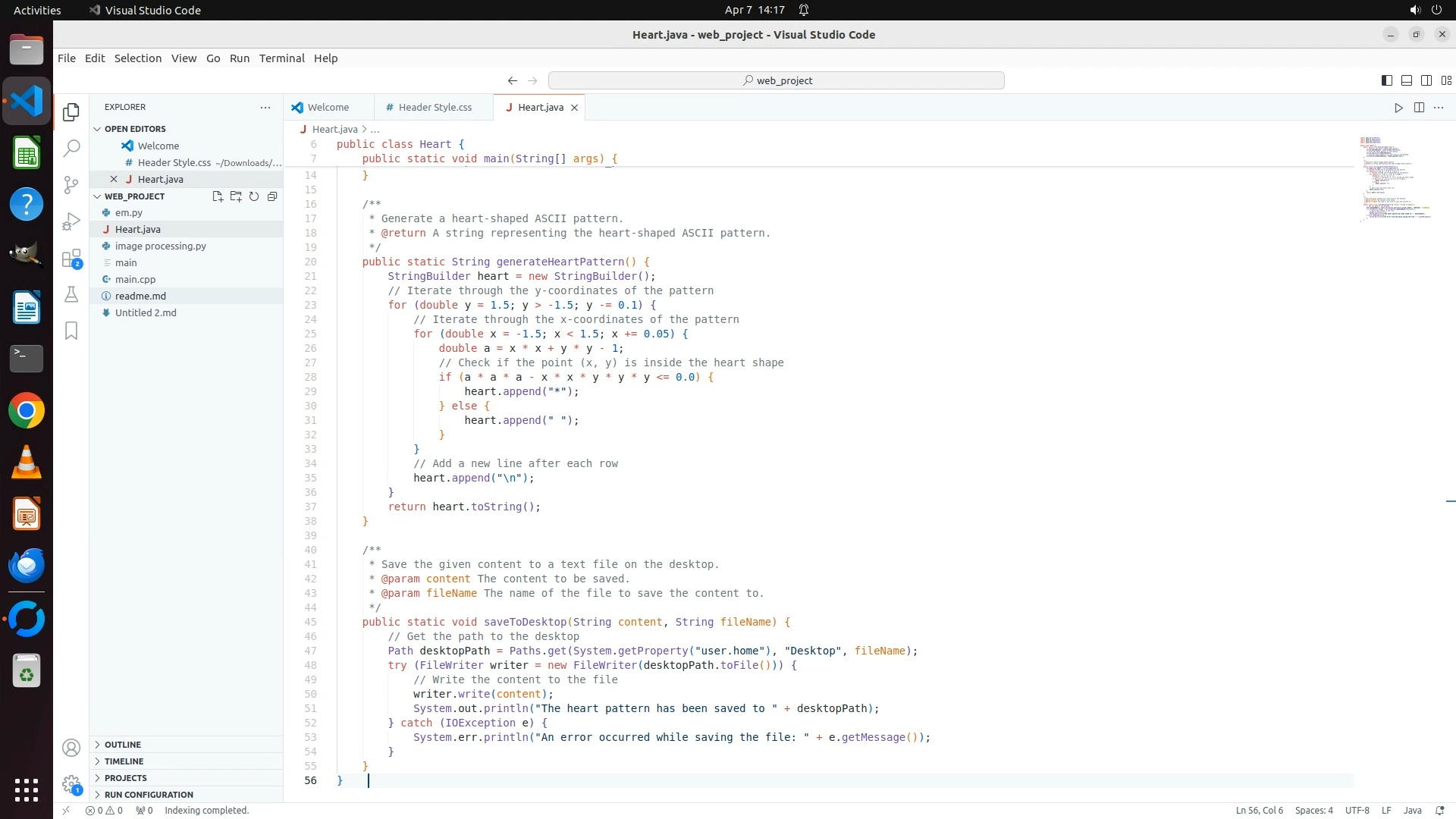
Task: Click the web_project command center search box
Action: (x=776, y=80)
